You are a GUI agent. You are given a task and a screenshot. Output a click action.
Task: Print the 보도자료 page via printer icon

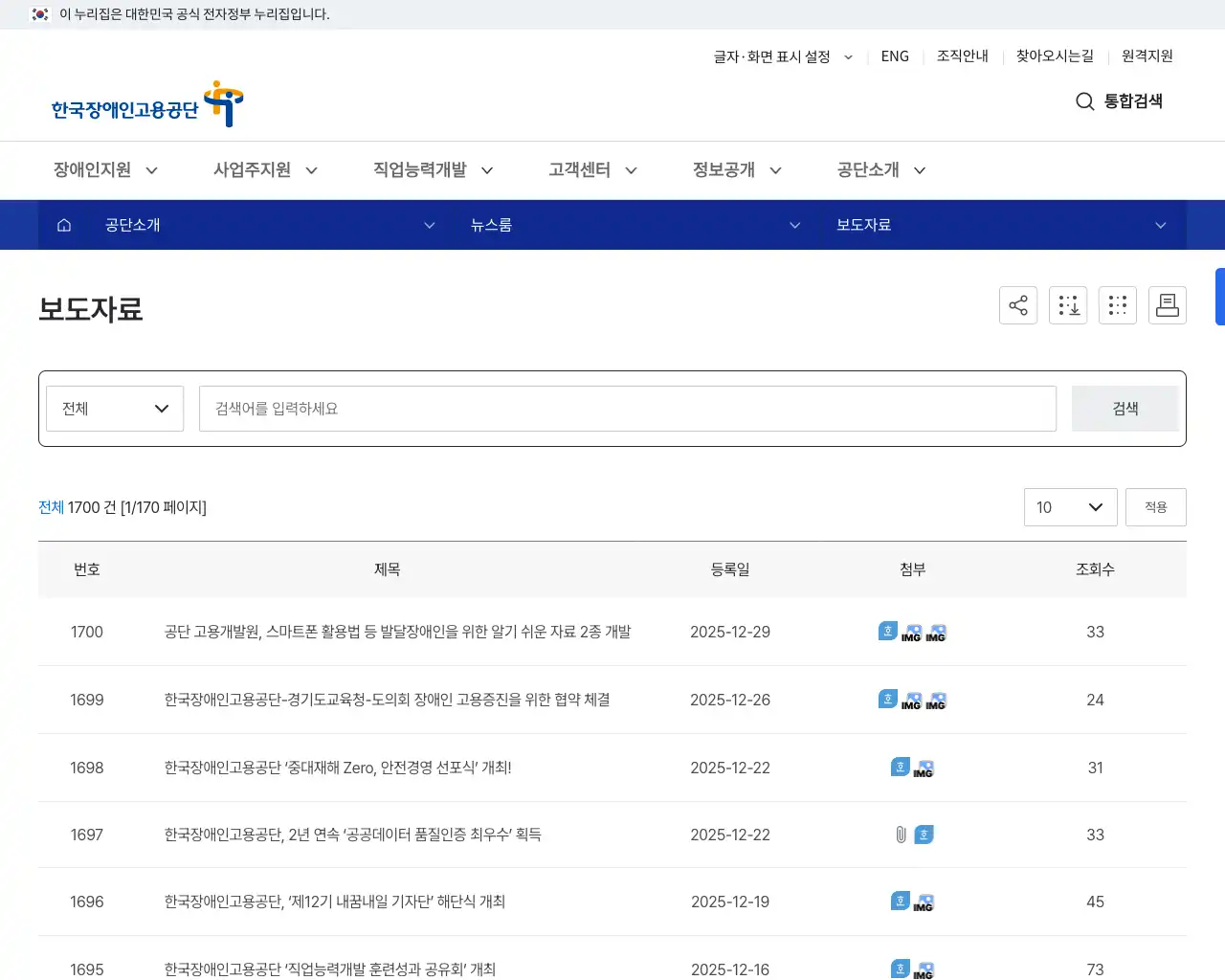(1168, 304)
